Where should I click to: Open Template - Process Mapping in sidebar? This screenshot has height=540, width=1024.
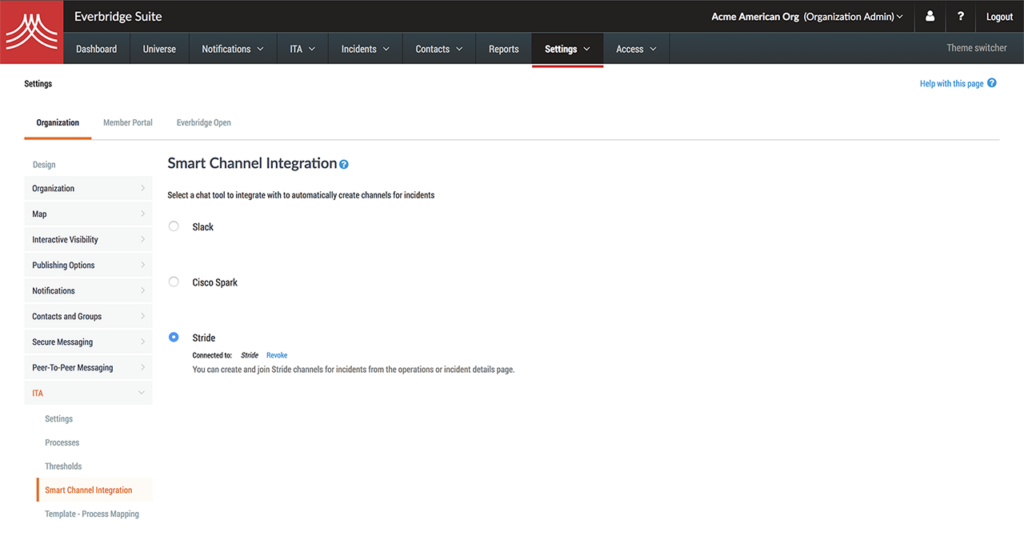point(92,514)
